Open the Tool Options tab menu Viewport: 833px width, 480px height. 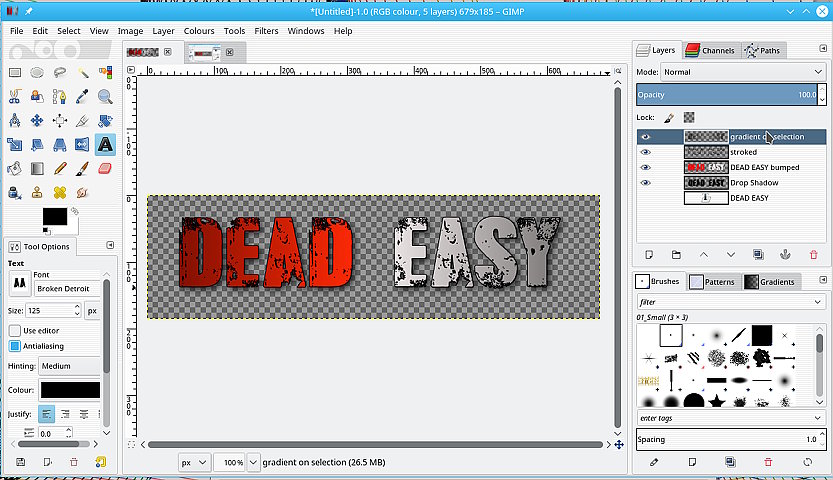tap(110, 245)
